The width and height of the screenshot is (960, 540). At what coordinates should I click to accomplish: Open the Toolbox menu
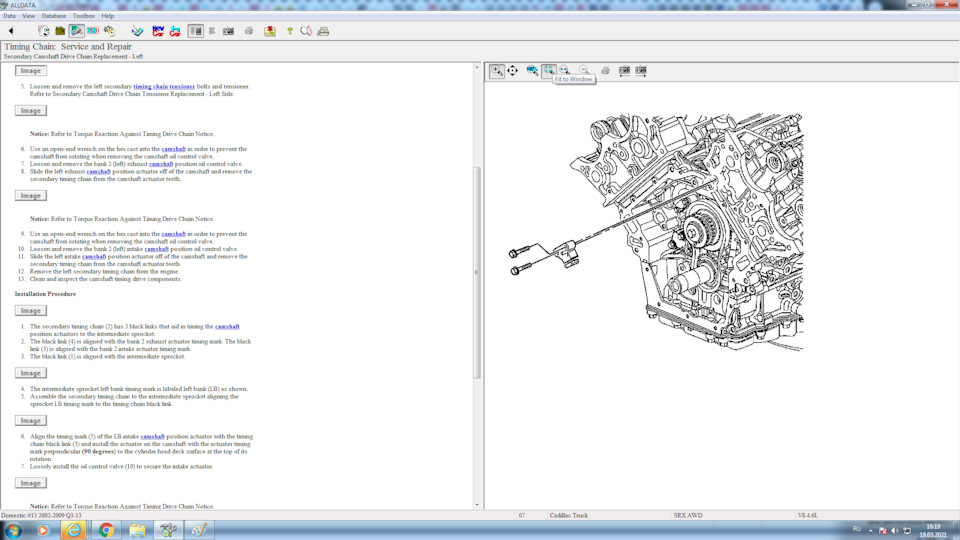point(84,16)
